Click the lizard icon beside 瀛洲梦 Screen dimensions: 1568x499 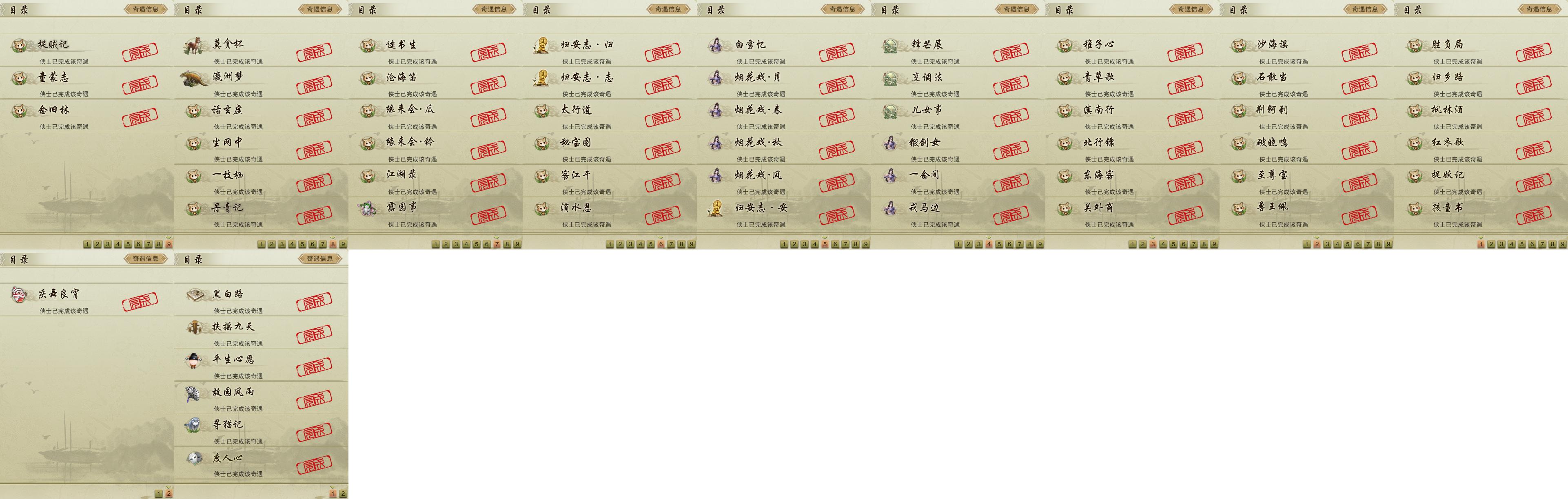(194, 78)
